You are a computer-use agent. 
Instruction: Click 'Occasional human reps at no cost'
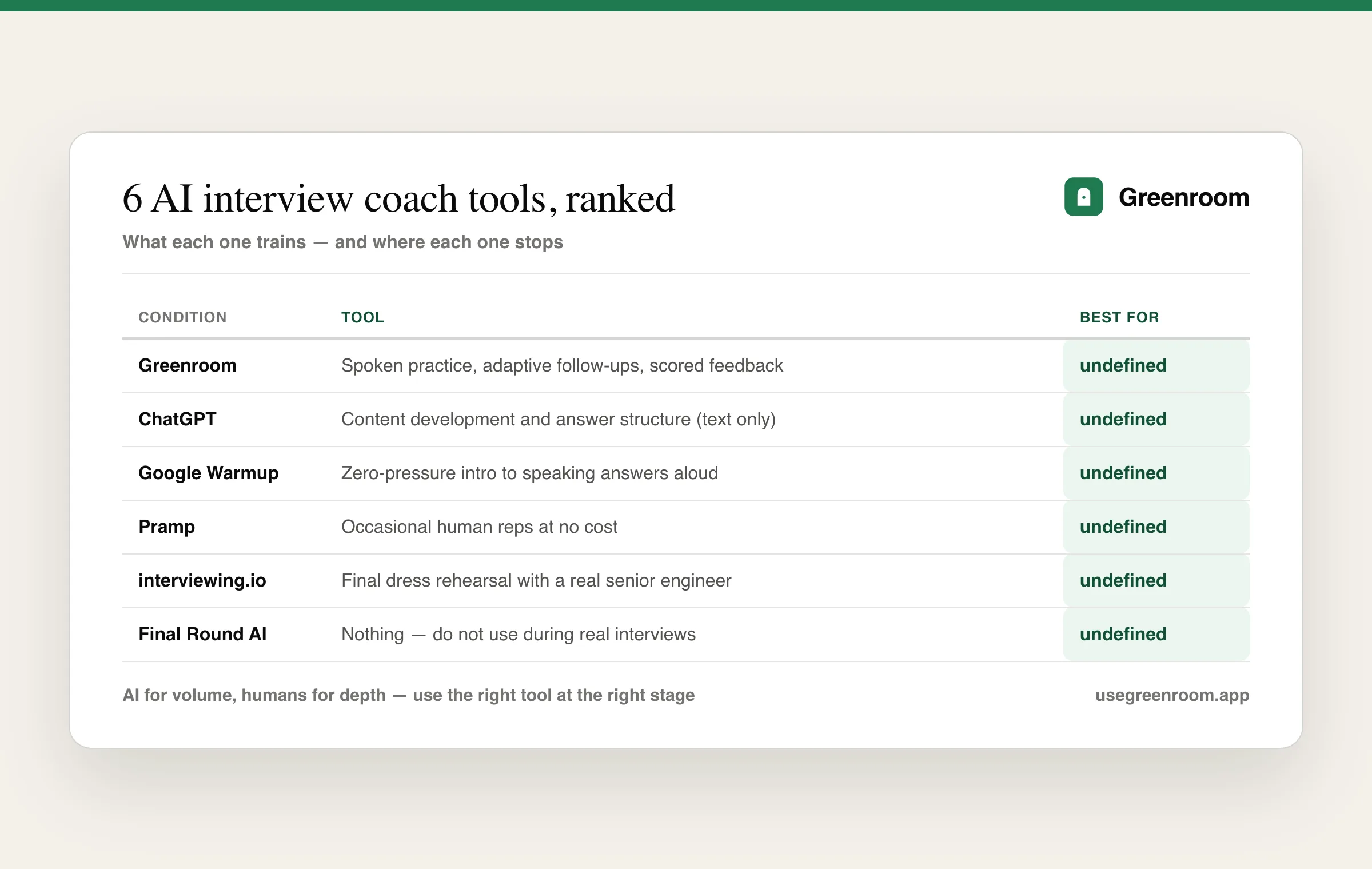click(479, 527)
